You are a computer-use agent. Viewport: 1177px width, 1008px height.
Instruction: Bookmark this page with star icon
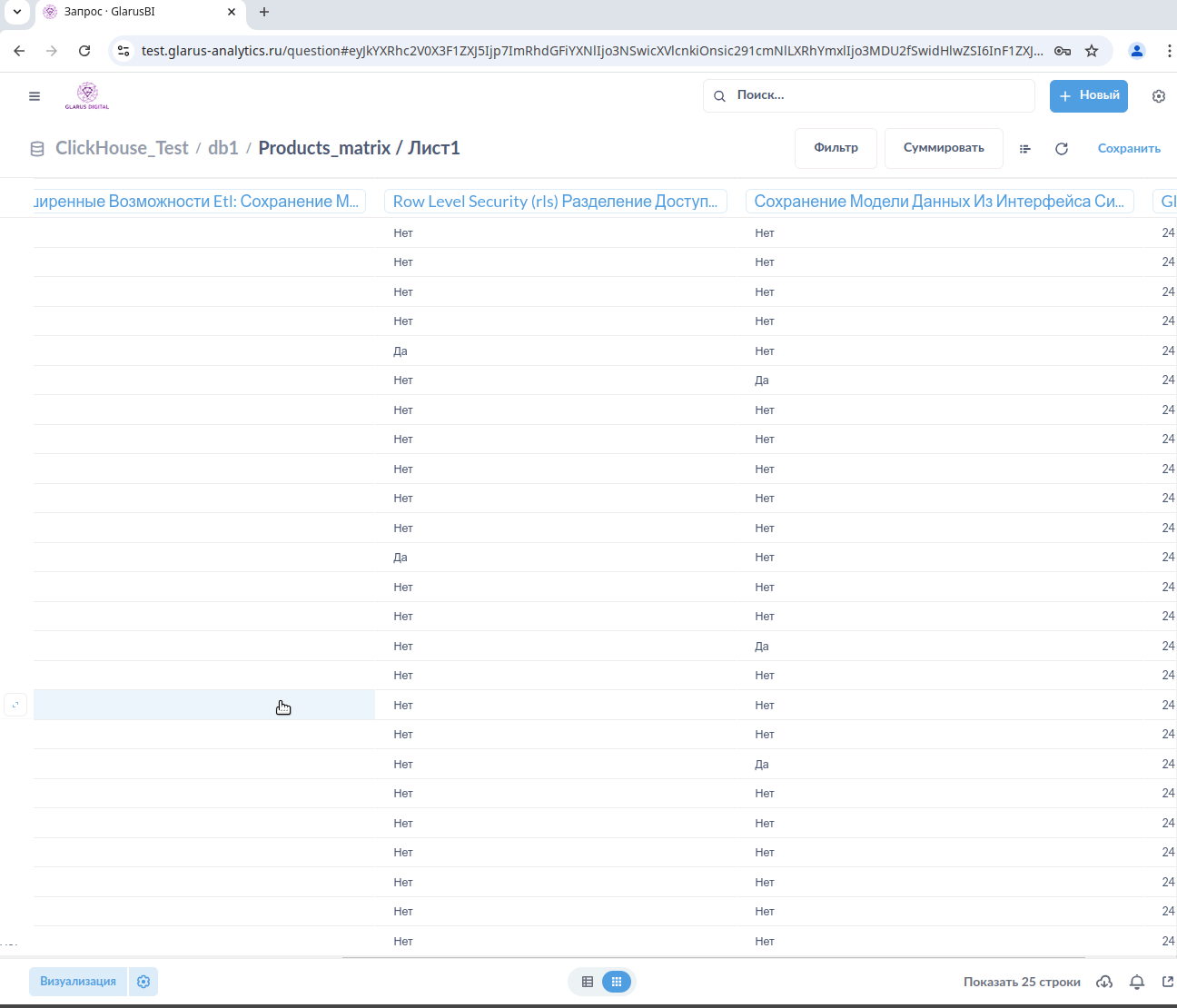tap(1092, 51)
